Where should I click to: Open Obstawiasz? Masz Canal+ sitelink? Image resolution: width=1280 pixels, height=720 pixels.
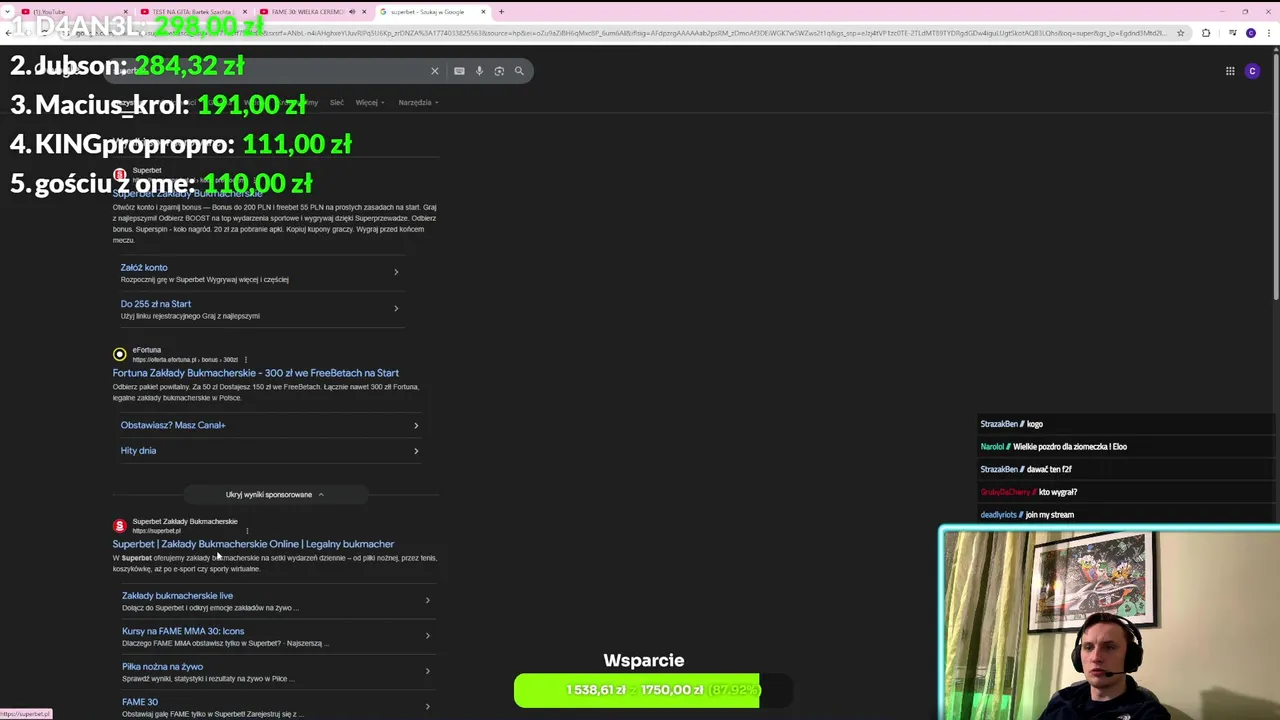pyautogui.click(x=173, y=425)
